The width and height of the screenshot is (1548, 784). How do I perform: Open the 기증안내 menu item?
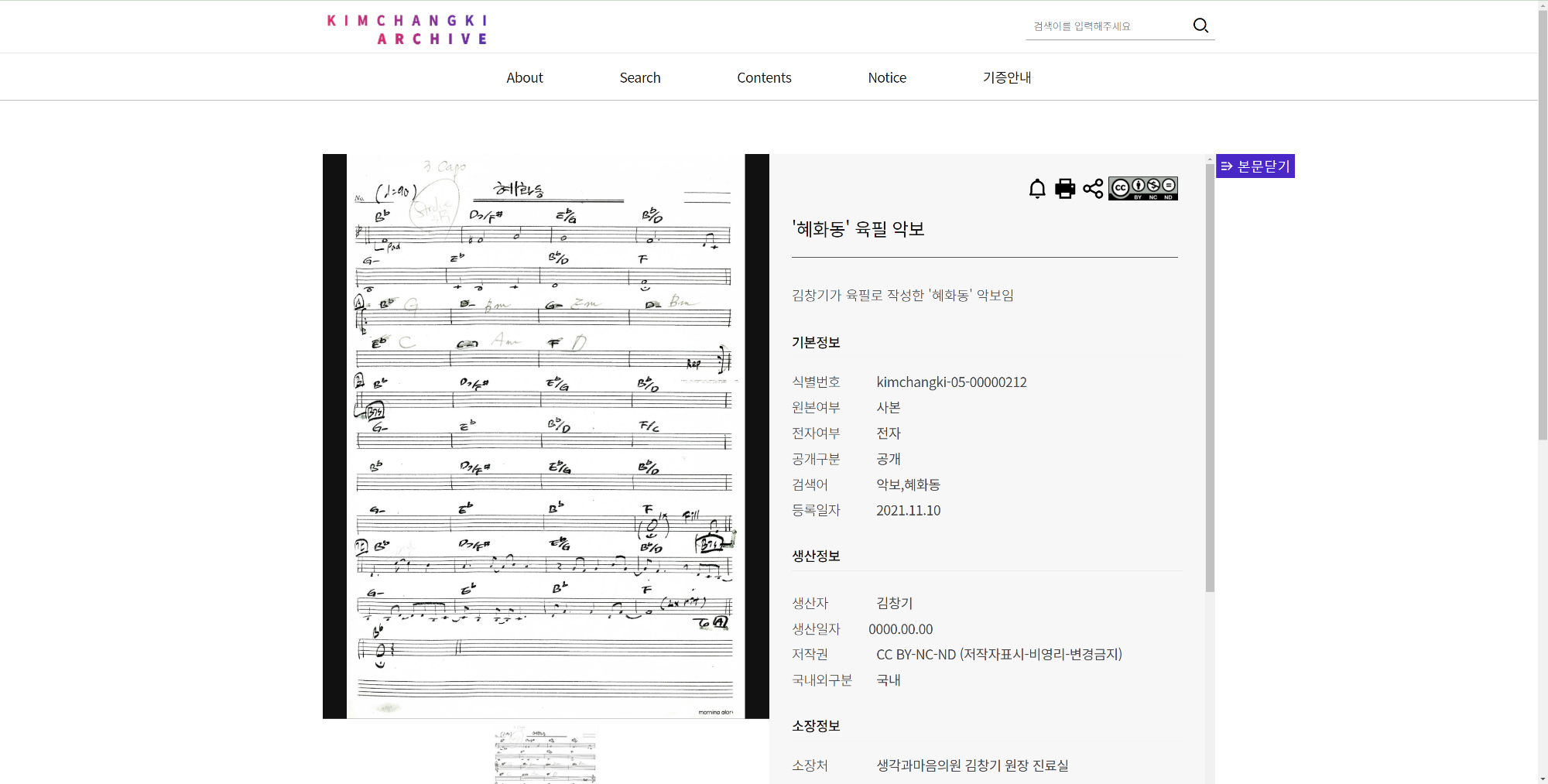coord(1006,77)
